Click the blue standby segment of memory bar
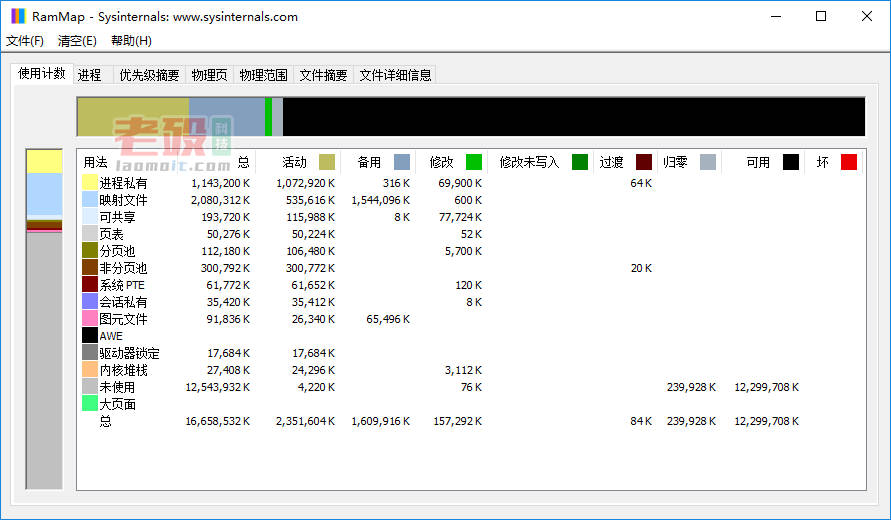 click(x=227, y=117)
